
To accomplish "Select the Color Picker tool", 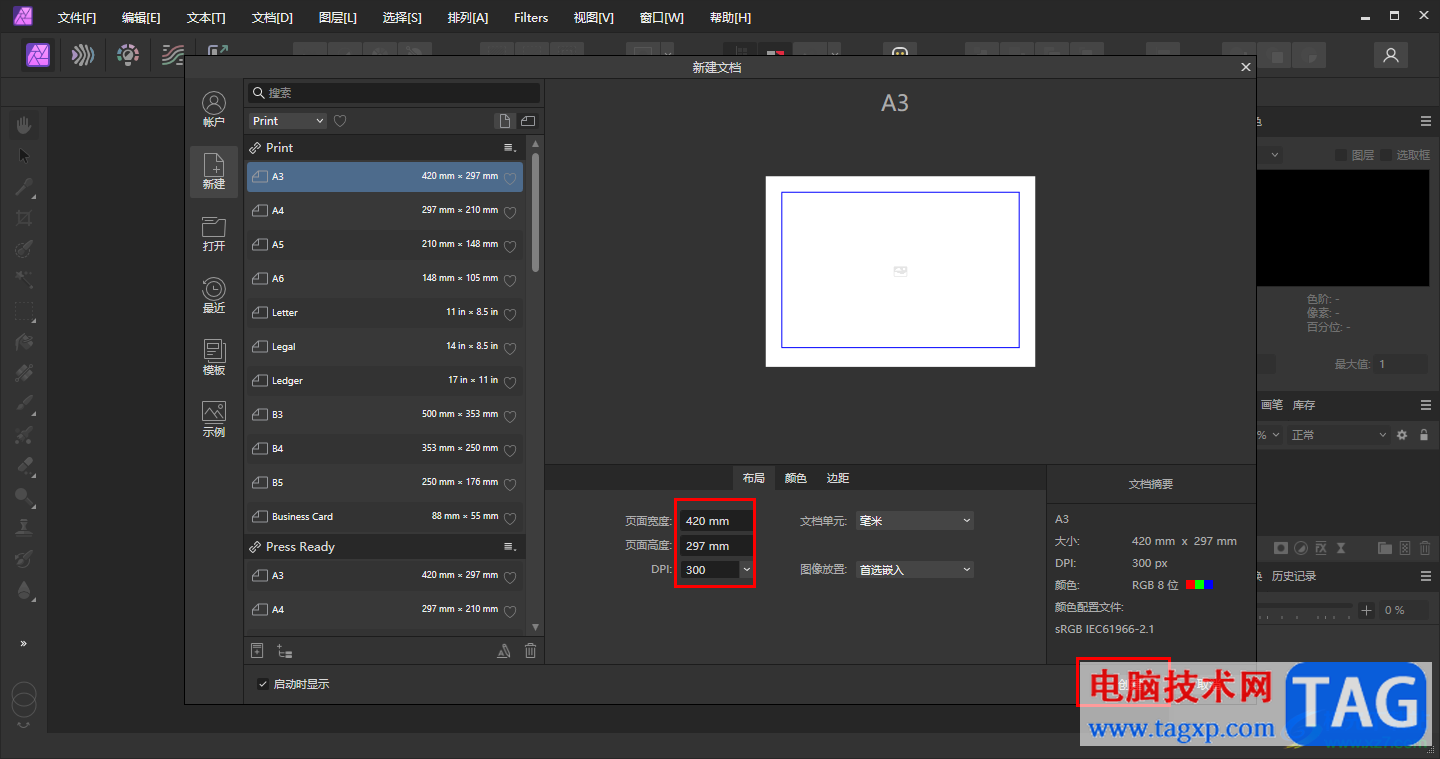I will (24, 186).
